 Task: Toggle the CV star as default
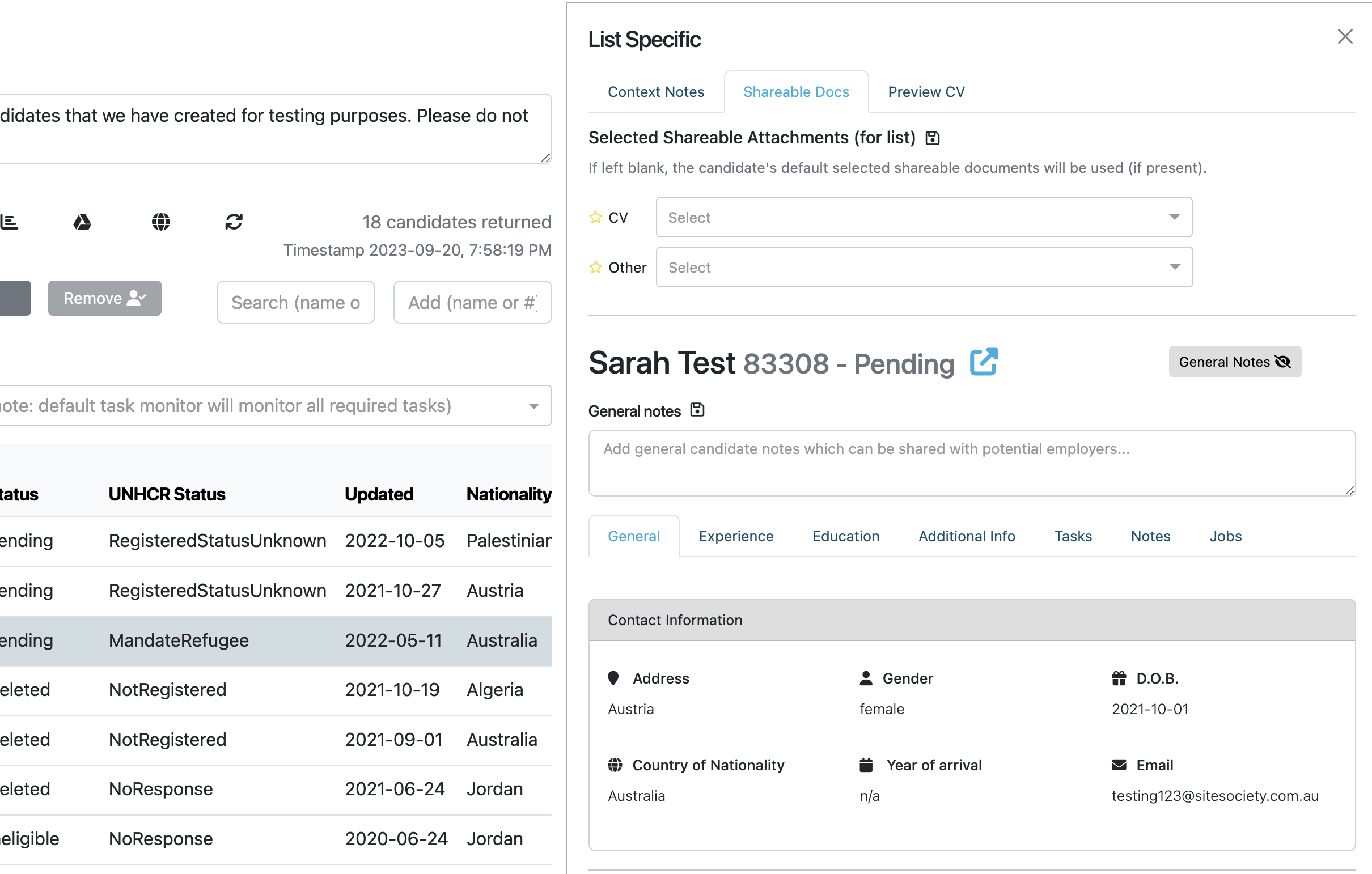pos(595,217)
